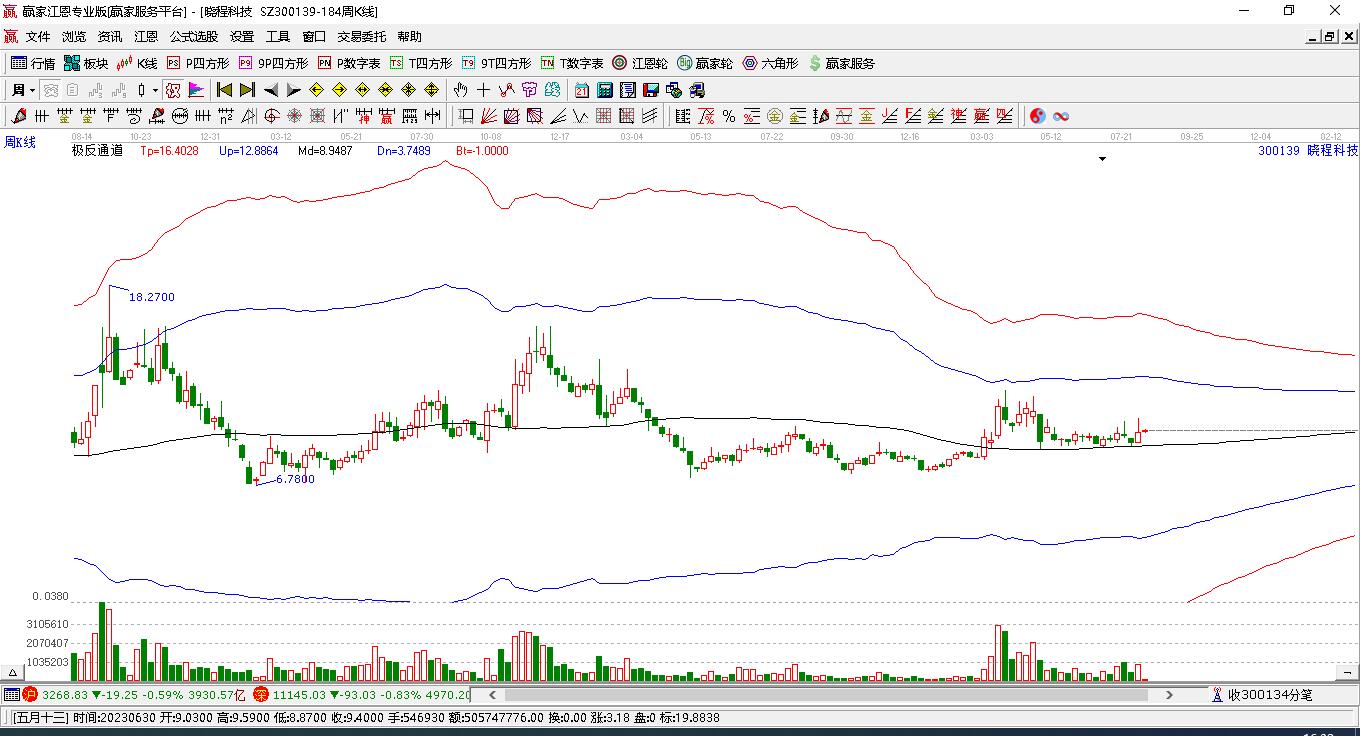Click the blue infinity symbol icon
1360x736 pixels.
(x=1061, y=116)
